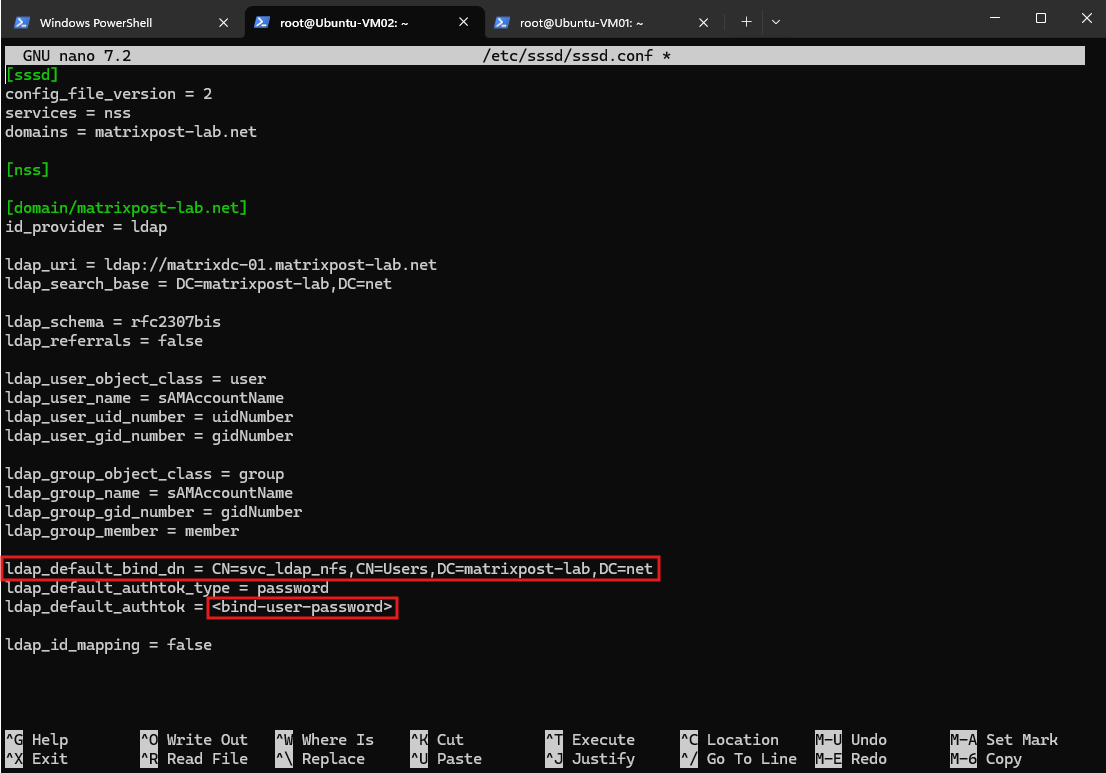
Task: Maximize the terminal window
Action: pyautogui.click(x=1040, y=18)
